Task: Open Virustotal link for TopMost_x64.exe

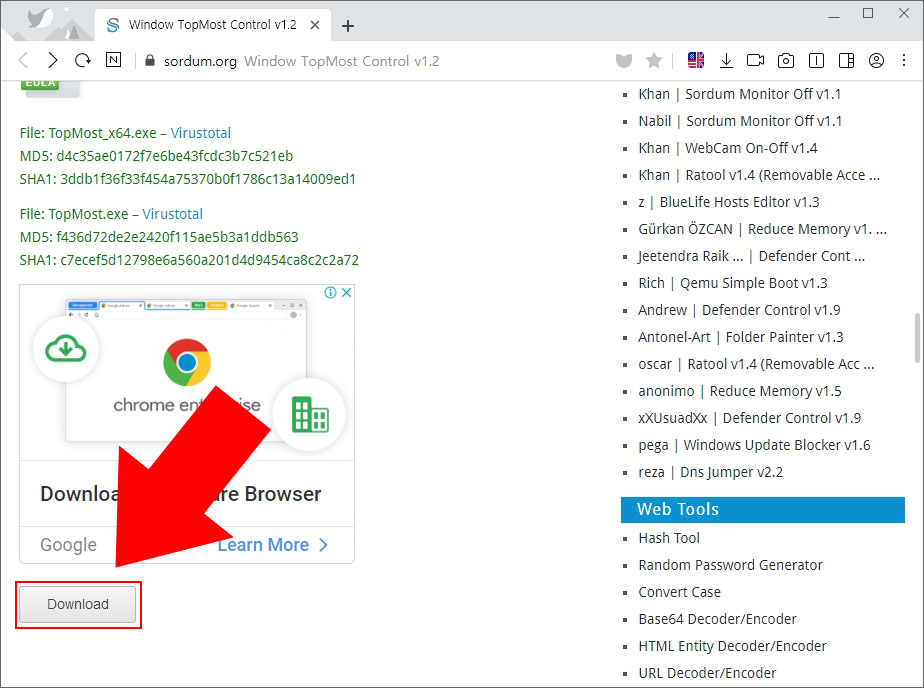Action: pyautogui.click(x=201, y=133)
